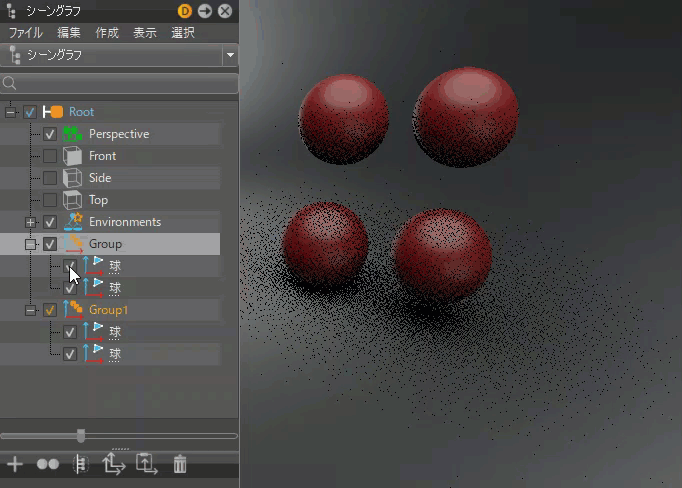The height and width of the screenshot is (488, 682).
Task: Open the ファイル menu
Action: click(x=26, y=33)
